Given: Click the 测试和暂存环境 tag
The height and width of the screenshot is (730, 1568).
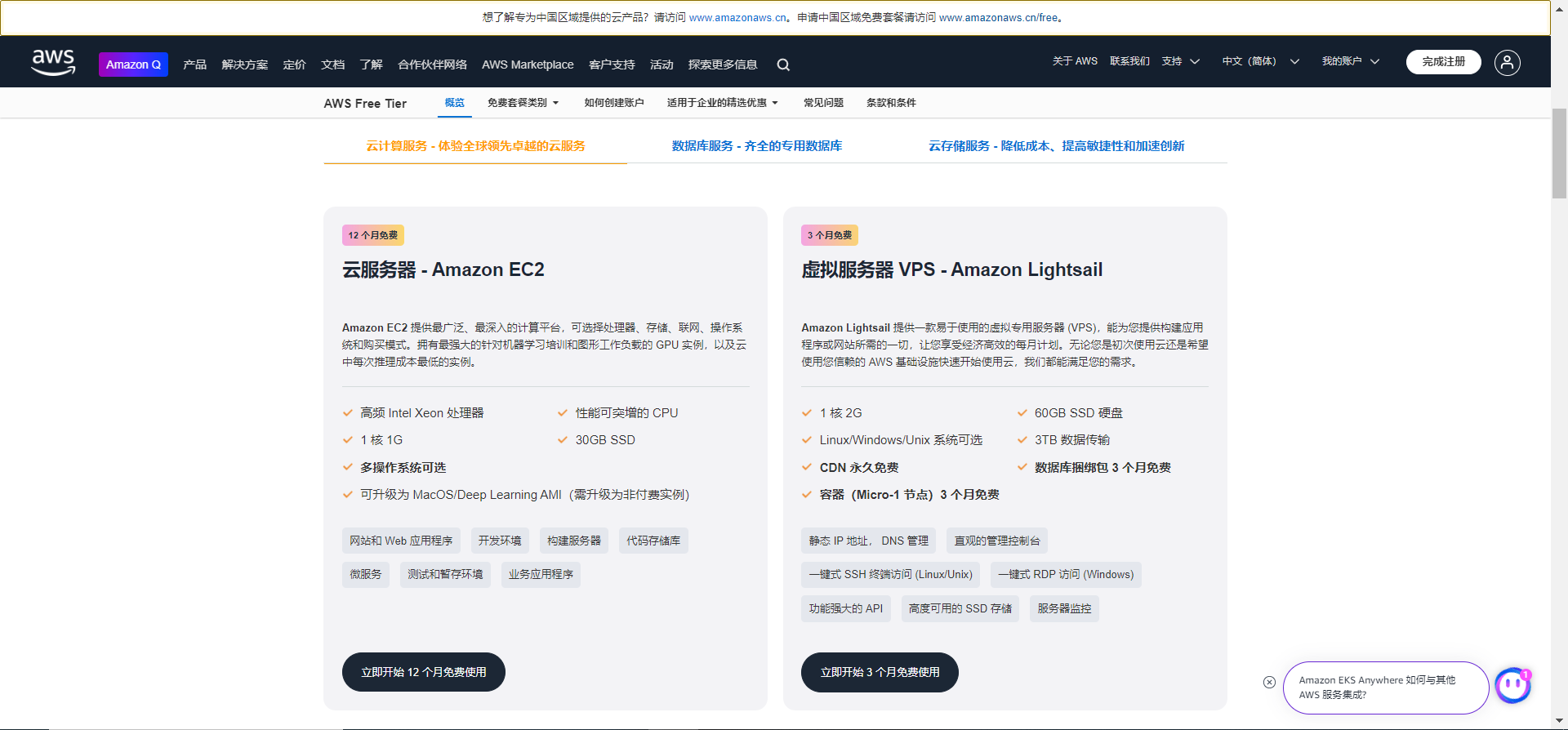Looking at the screenshot, I should [x=445, y=574].
